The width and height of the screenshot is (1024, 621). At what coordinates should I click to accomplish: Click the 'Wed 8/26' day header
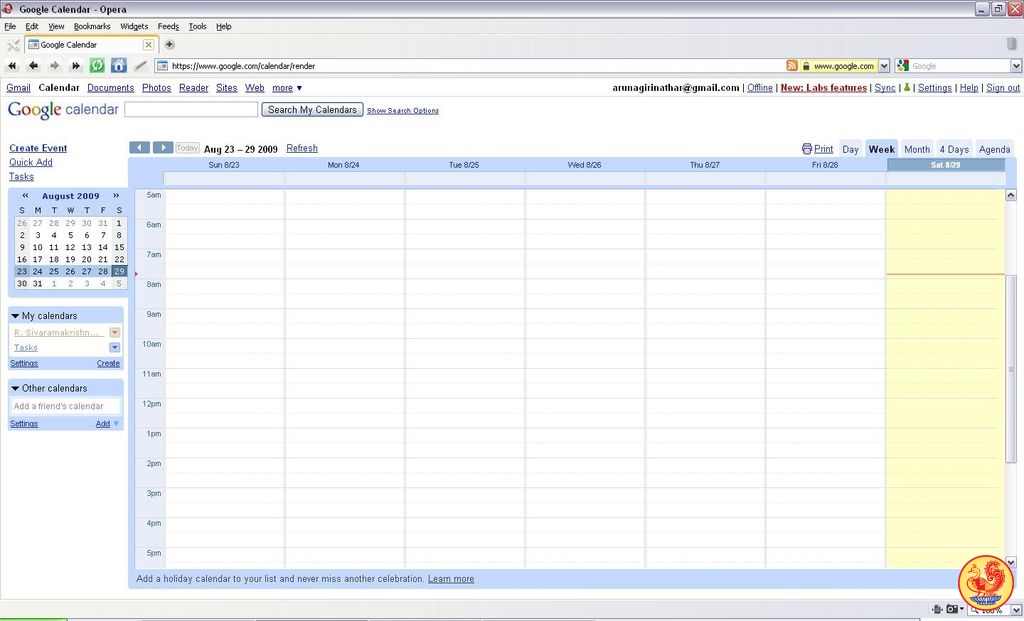(x=584, y=165)
